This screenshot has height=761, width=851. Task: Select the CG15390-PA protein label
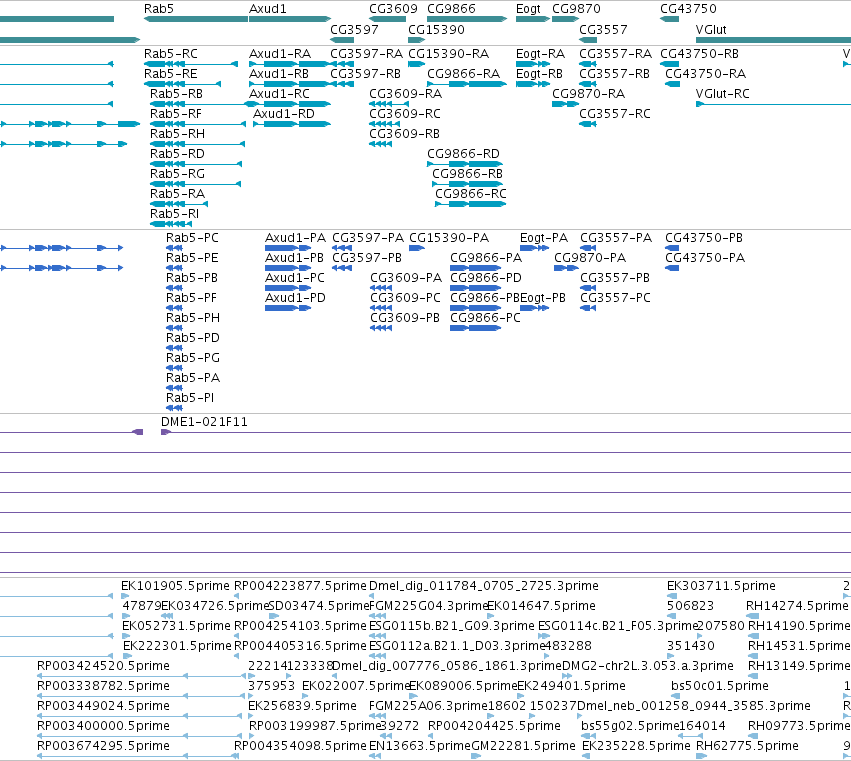pos(449,238)
